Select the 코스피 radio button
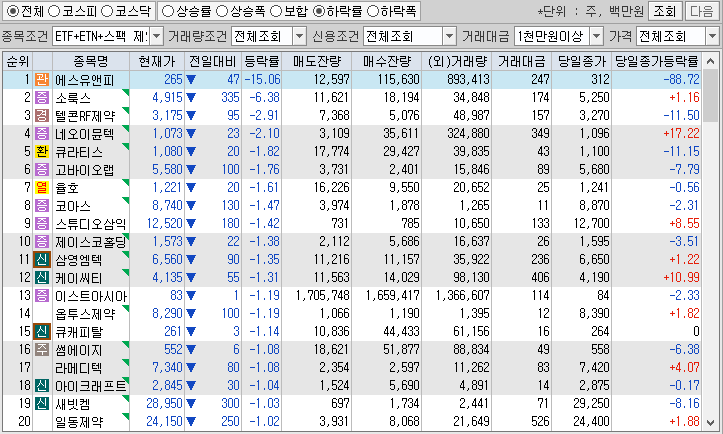Viewport: 723px width, 434px height. [54, 11]
